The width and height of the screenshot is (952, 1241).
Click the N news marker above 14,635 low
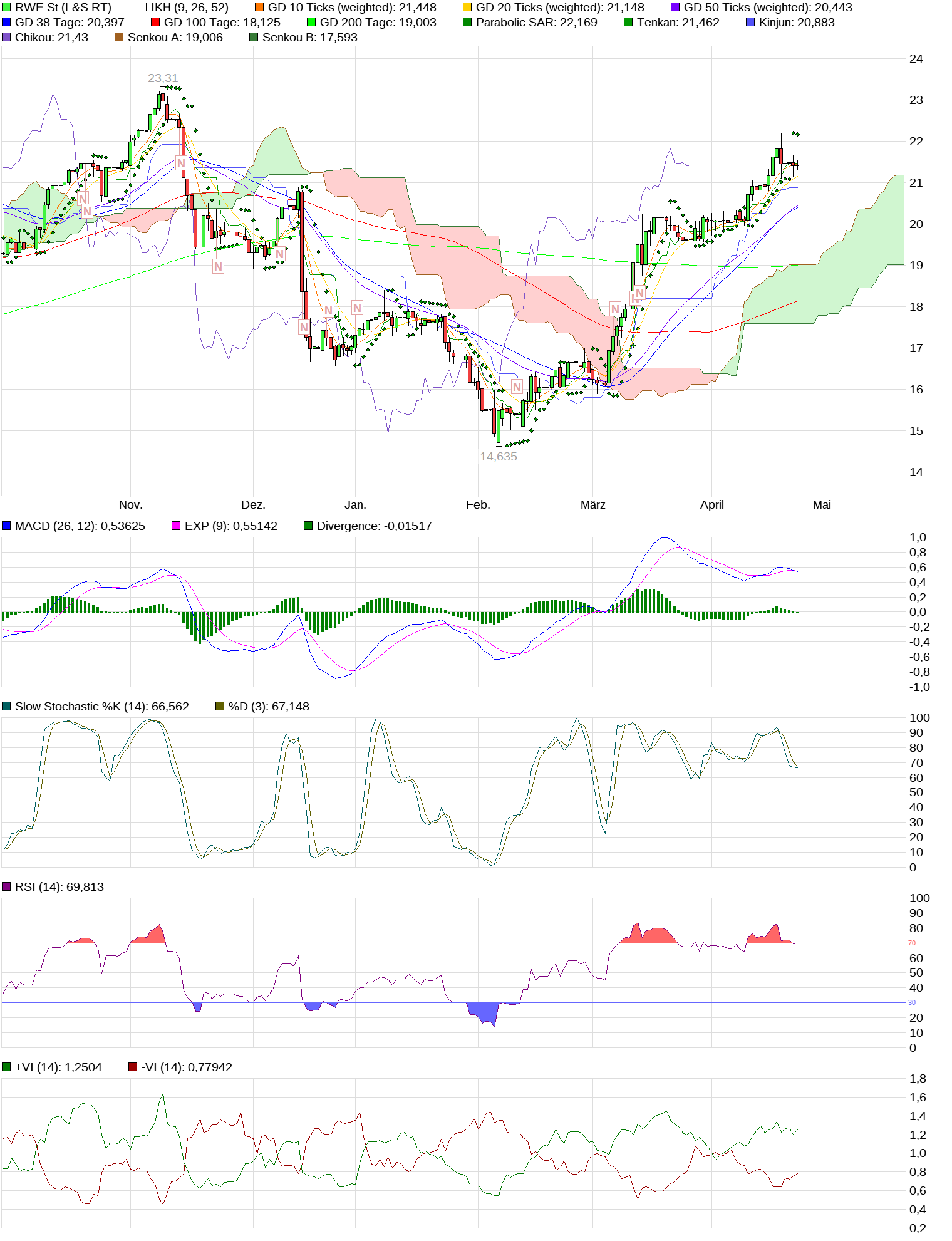tap(517, 387)
